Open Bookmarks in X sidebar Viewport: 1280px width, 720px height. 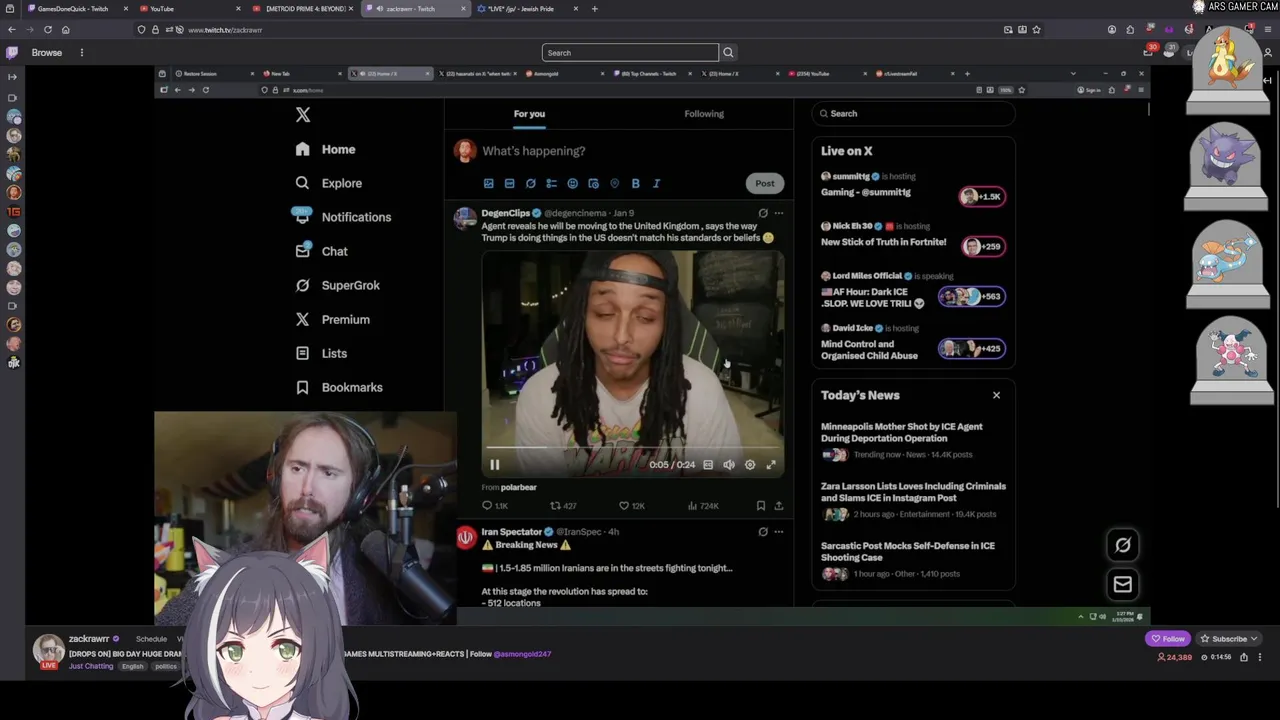[340, 387]
